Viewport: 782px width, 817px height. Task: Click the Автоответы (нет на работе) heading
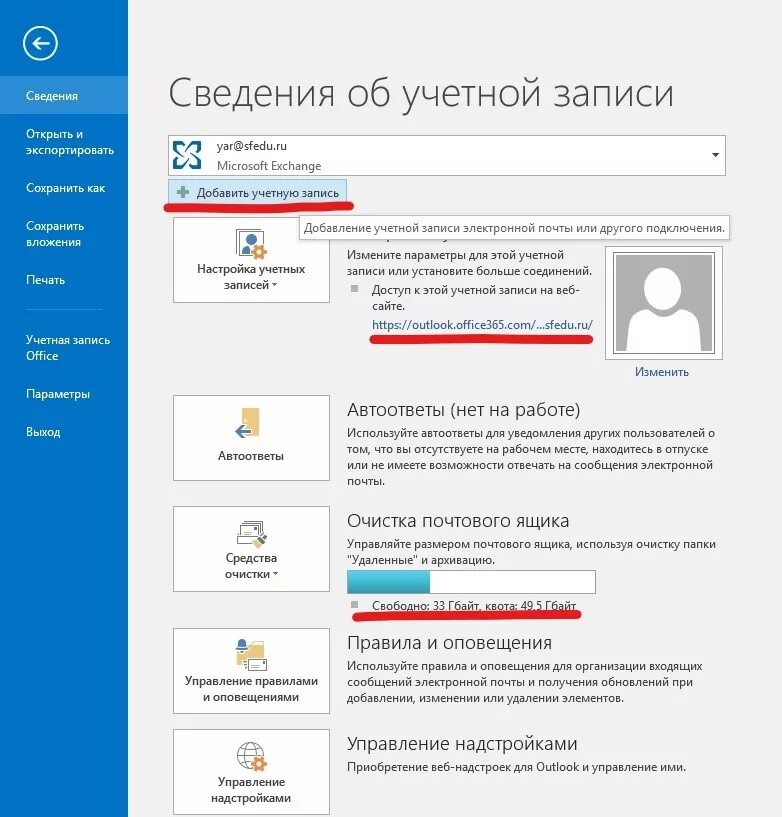coord(463,410)
